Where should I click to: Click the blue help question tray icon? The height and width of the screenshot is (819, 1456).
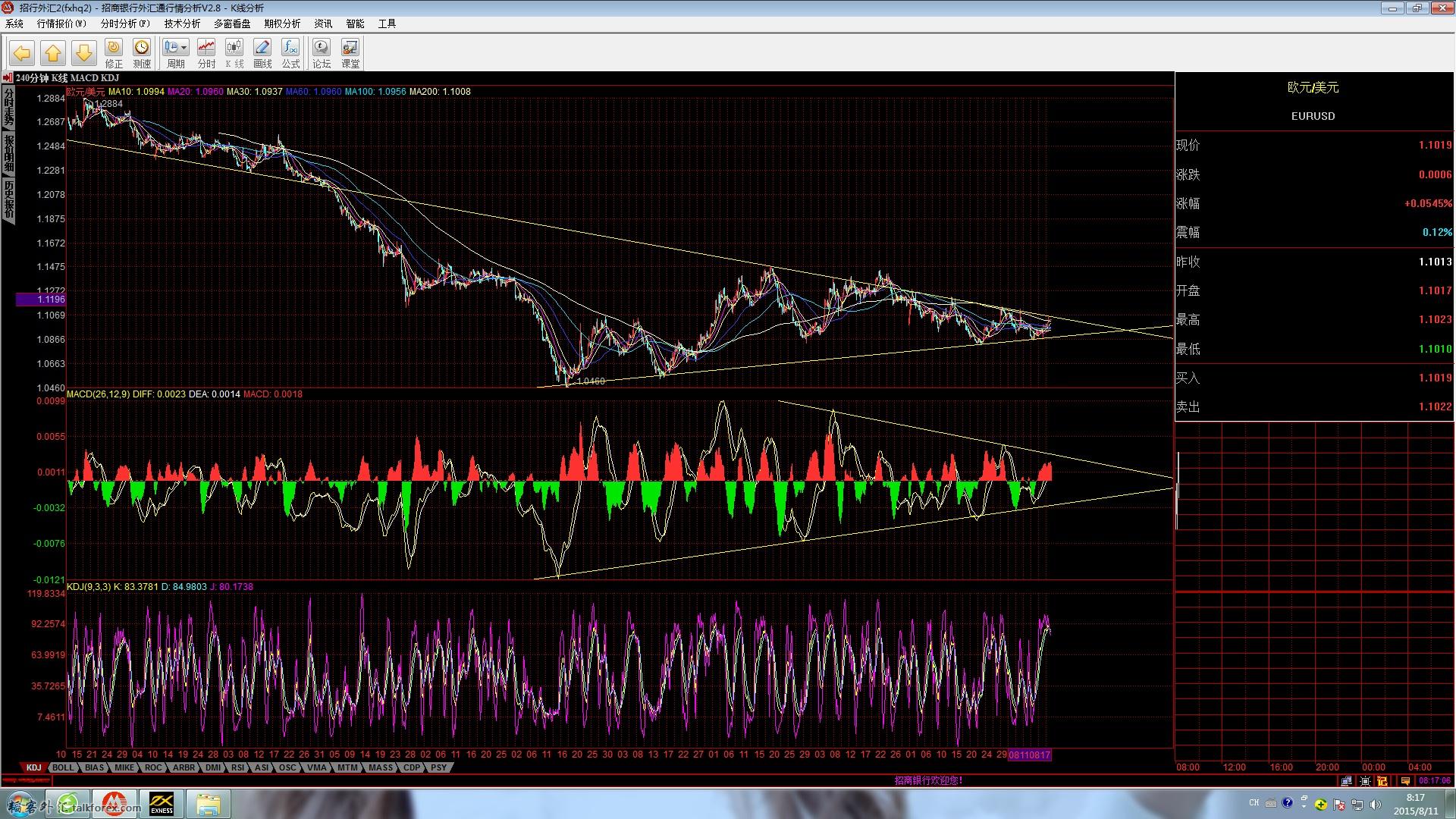(x=1287, y=802)
